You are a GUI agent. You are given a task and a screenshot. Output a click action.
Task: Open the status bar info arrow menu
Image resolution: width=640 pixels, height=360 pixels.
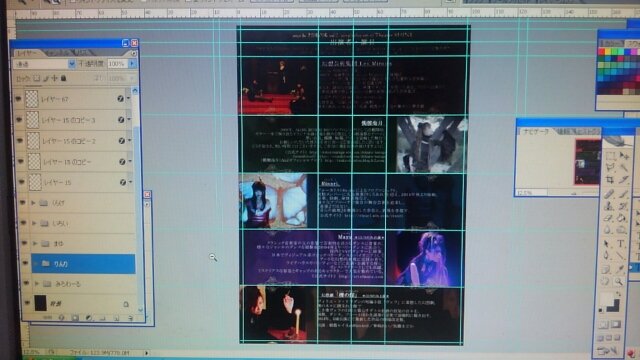click(146, 353)
